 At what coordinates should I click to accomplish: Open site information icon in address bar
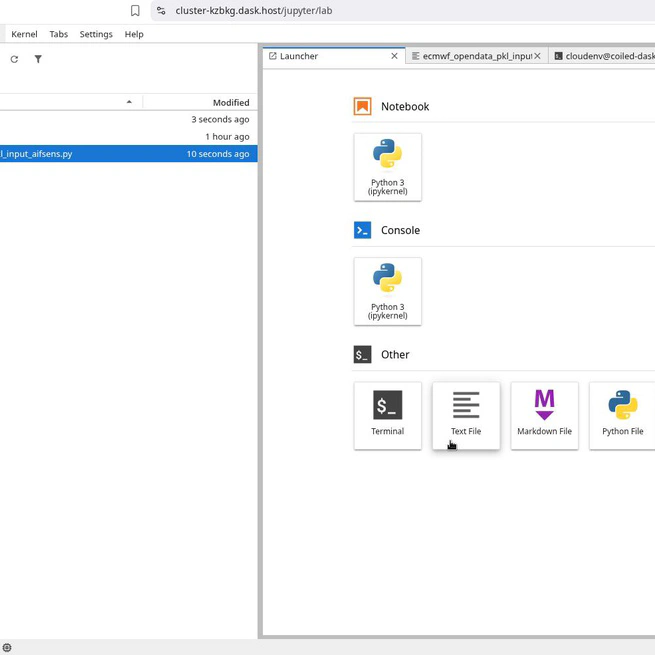click(161, 11)
